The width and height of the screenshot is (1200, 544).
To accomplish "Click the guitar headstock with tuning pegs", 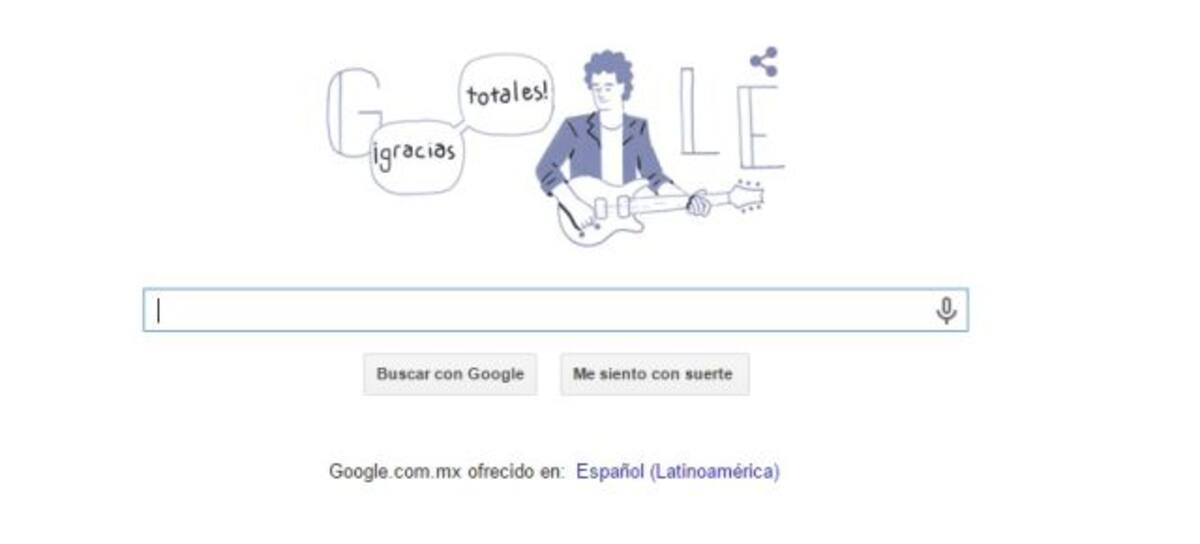I will pyautogui.click(x=747, y=193).
